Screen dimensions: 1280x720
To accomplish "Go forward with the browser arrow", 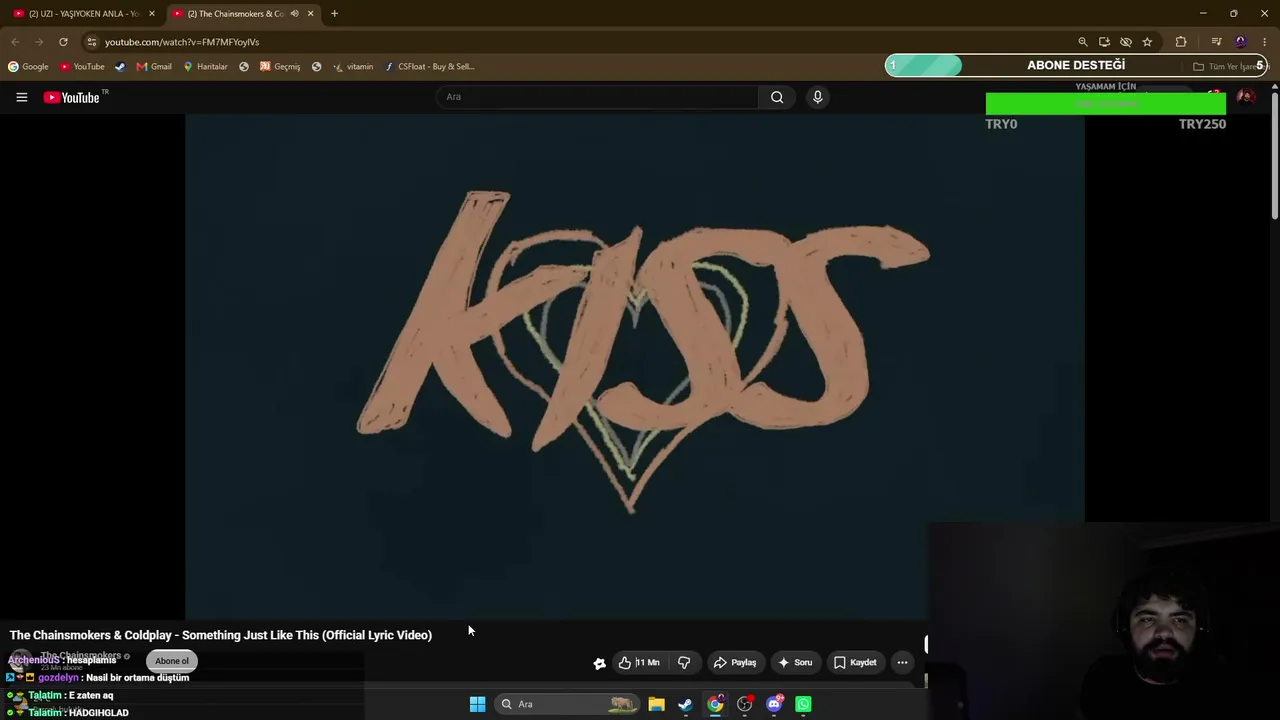I will tap(39, 42).
